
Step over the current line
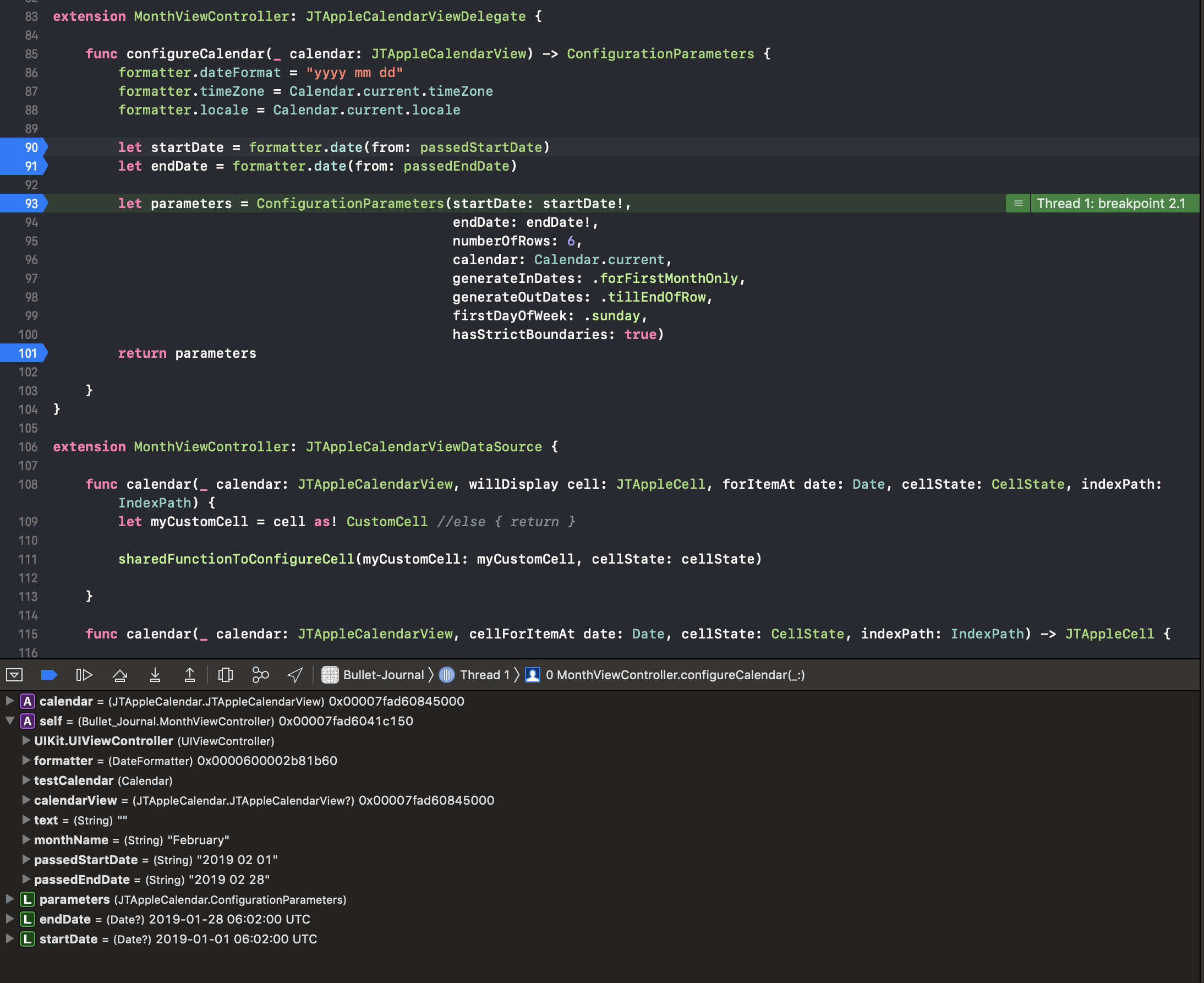[119, 674]
